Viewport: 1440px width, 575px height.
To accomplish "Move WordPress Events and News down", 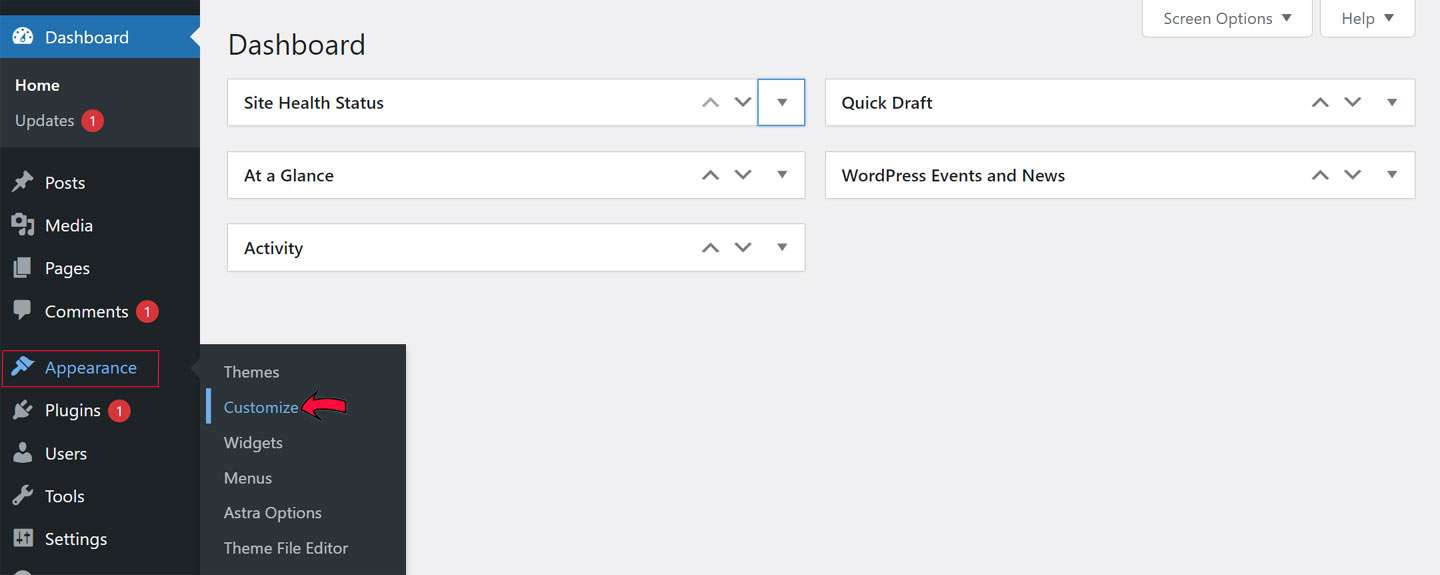I will coord(1353,175).
